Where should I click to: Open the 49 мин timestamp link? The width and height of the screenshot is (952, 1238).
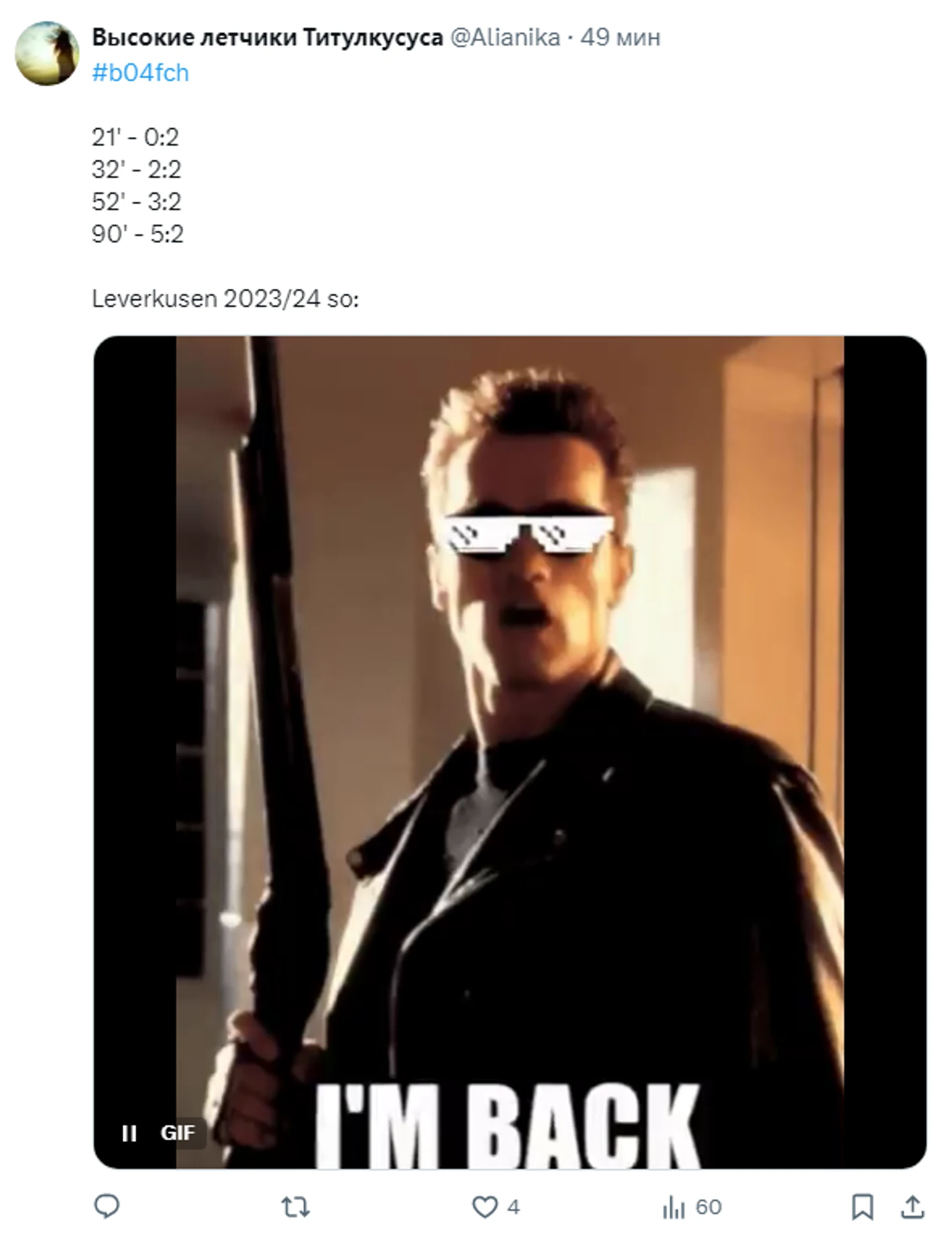pos(620,37)
